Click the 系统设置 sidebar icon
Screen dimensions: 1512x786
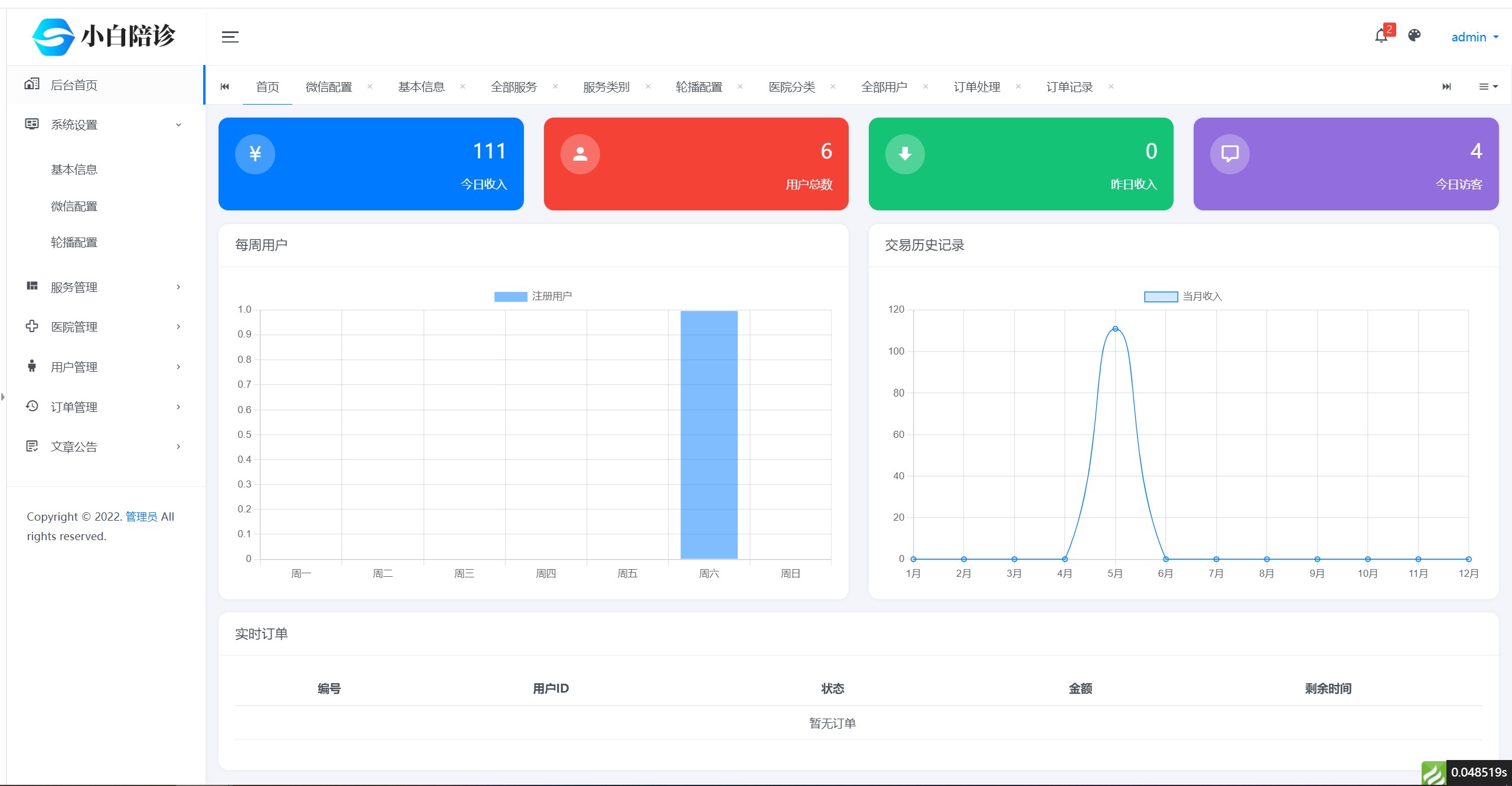pyautogui.click(x=32, y=124)
